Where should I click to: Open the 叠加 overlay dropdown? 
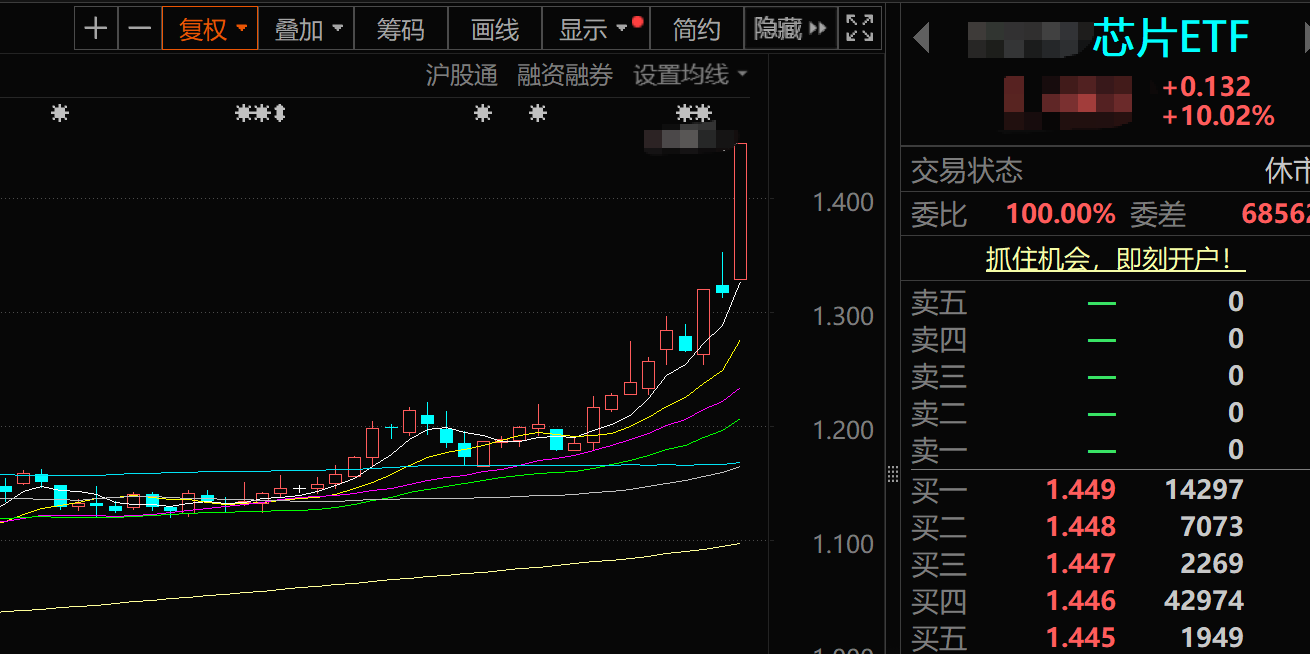tap(308, 29)
